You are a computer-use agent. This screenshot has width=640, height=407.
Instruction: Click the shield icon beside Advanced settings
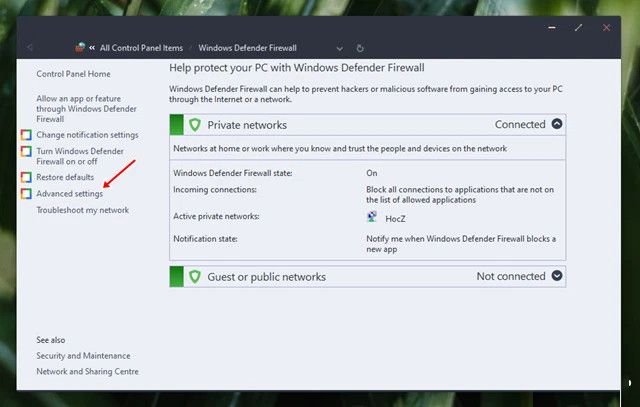point(26,193)
